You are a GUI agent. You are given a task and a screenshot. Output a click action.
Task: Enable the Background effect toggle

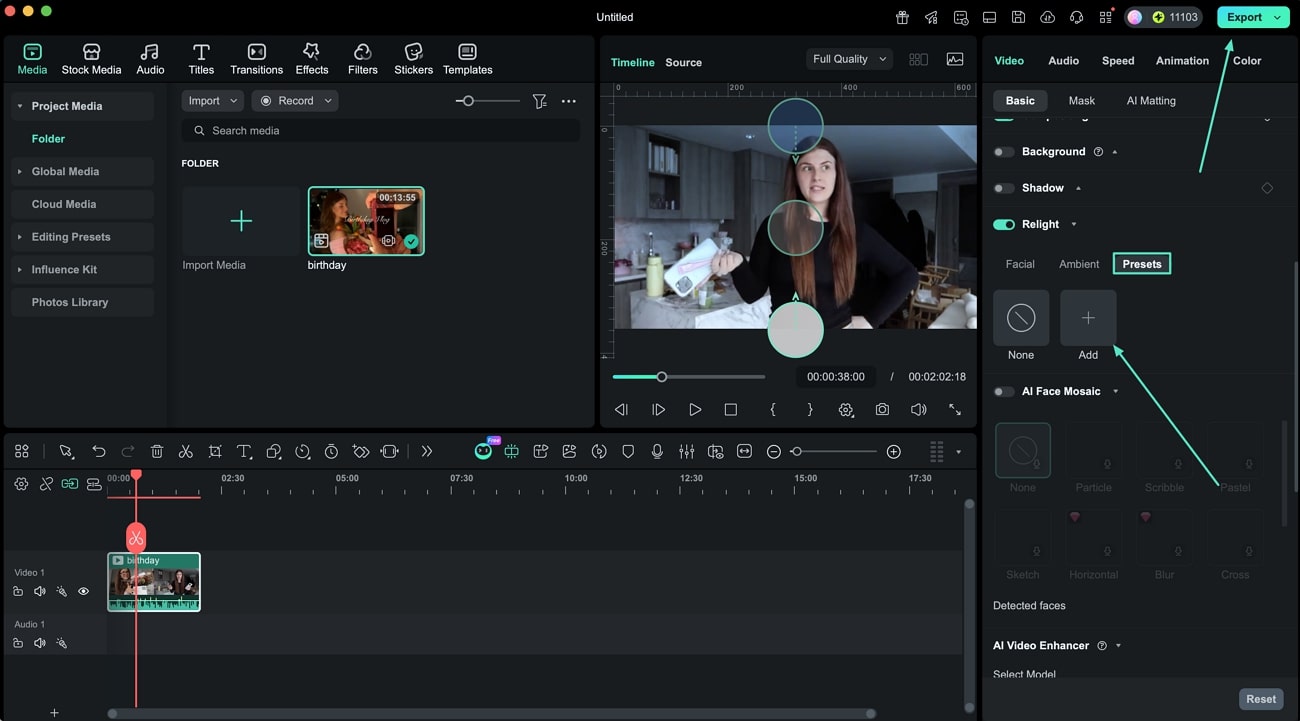coord(1004,151)
